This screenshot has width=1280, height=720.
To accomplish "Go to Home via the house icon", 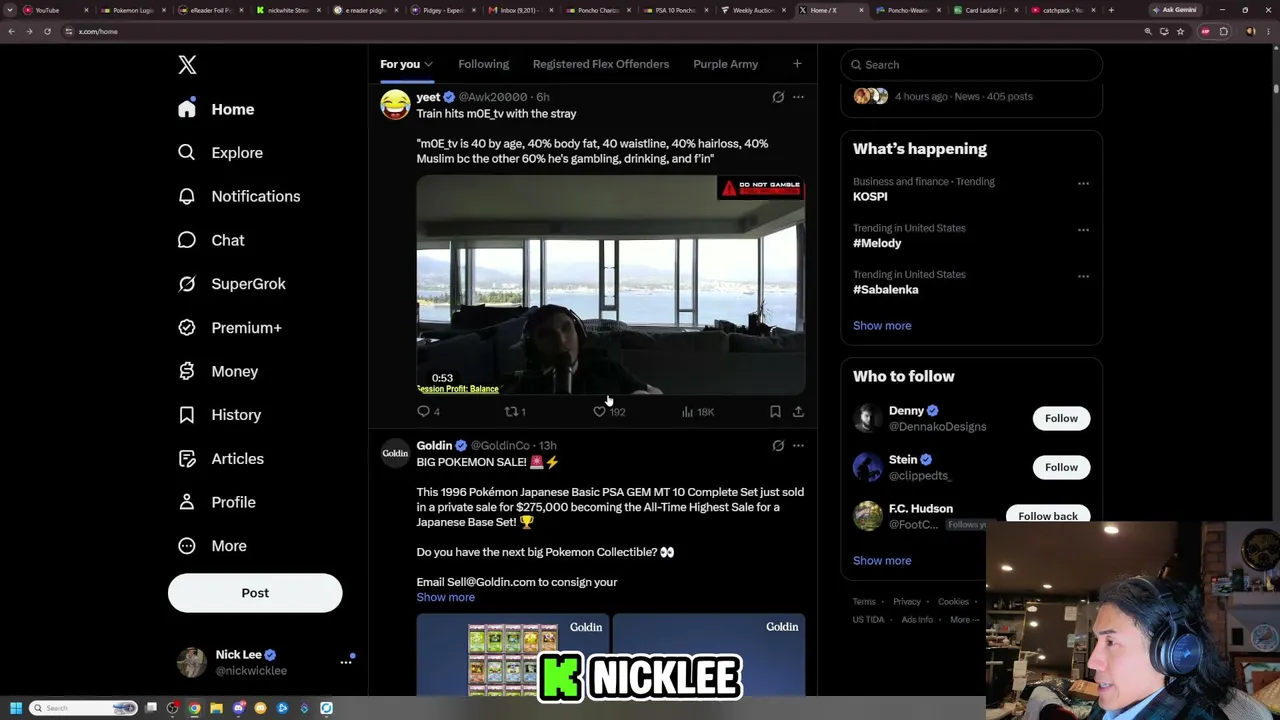I will (187, 109).
